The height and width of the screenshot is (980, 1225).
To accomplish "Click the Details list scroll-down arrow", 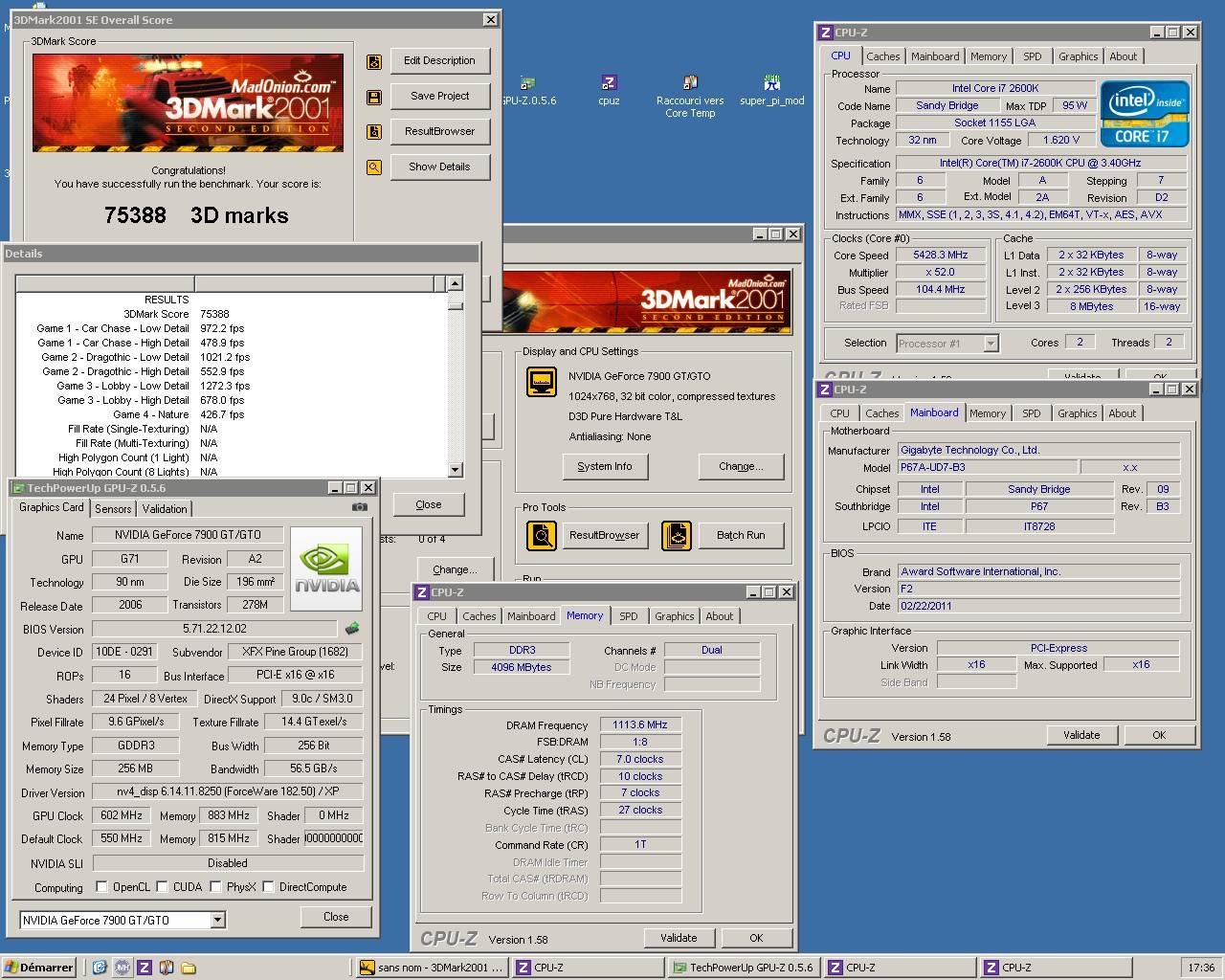I will [x=455, y=469].
